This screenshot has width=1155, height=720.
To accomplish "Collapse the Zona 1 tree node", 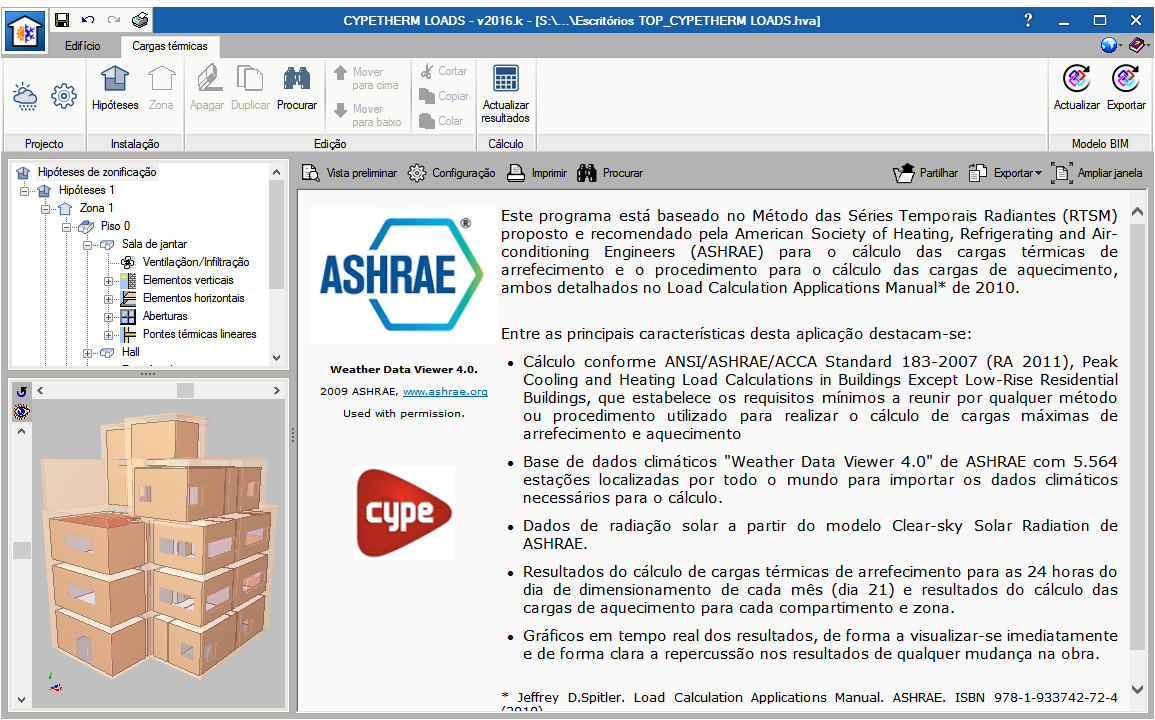I will 46,209.
